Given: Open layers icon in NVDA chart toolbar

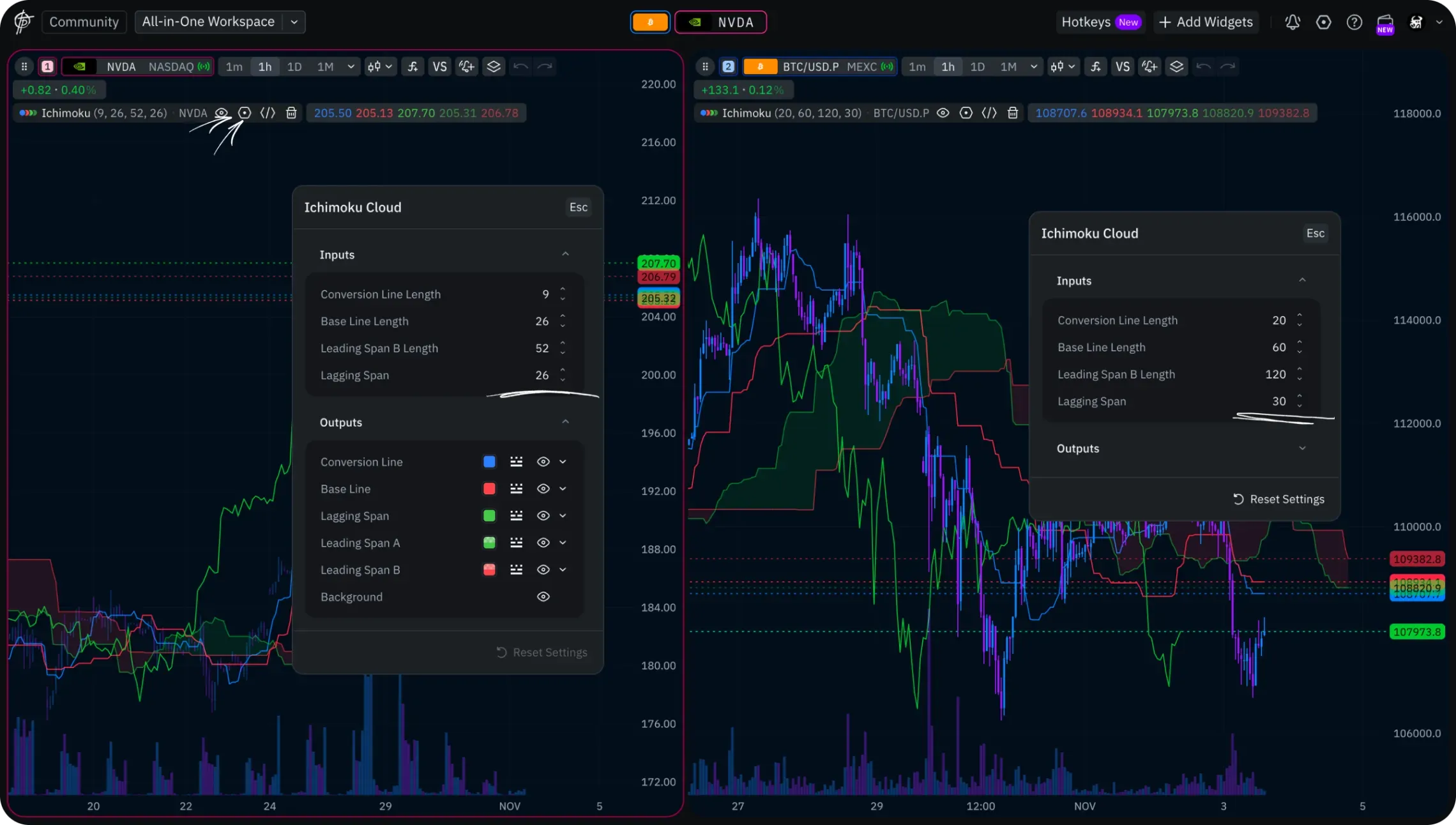Looking at the screenshot, I should [494, 66].
